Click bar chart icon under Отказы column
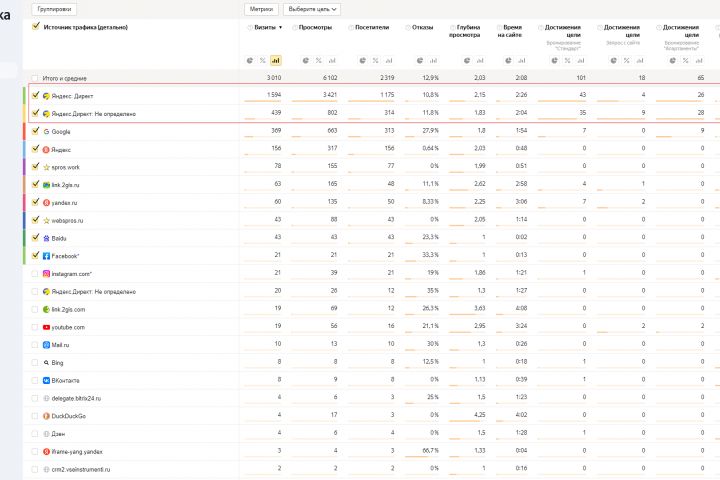720x480 pixels. tap(433, 61)
